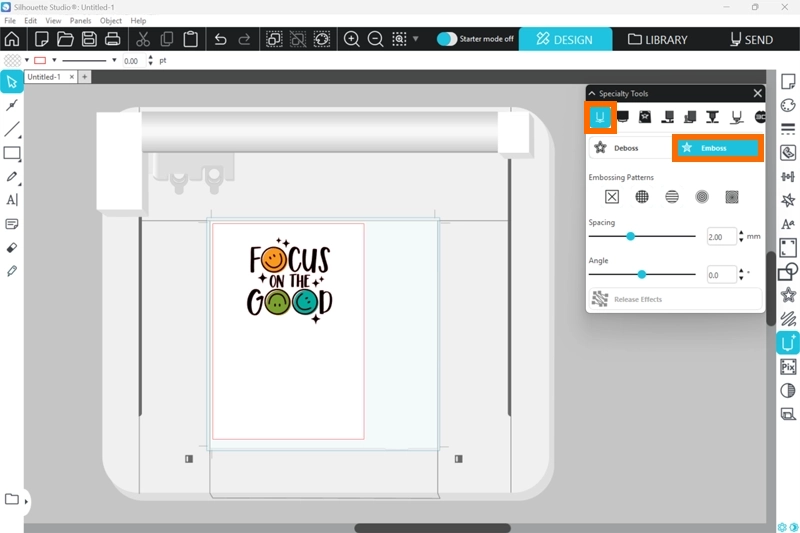The image size is (800, 533).
Task: Click the Print icon in top toolbar
Action: [x=113, y=40]
